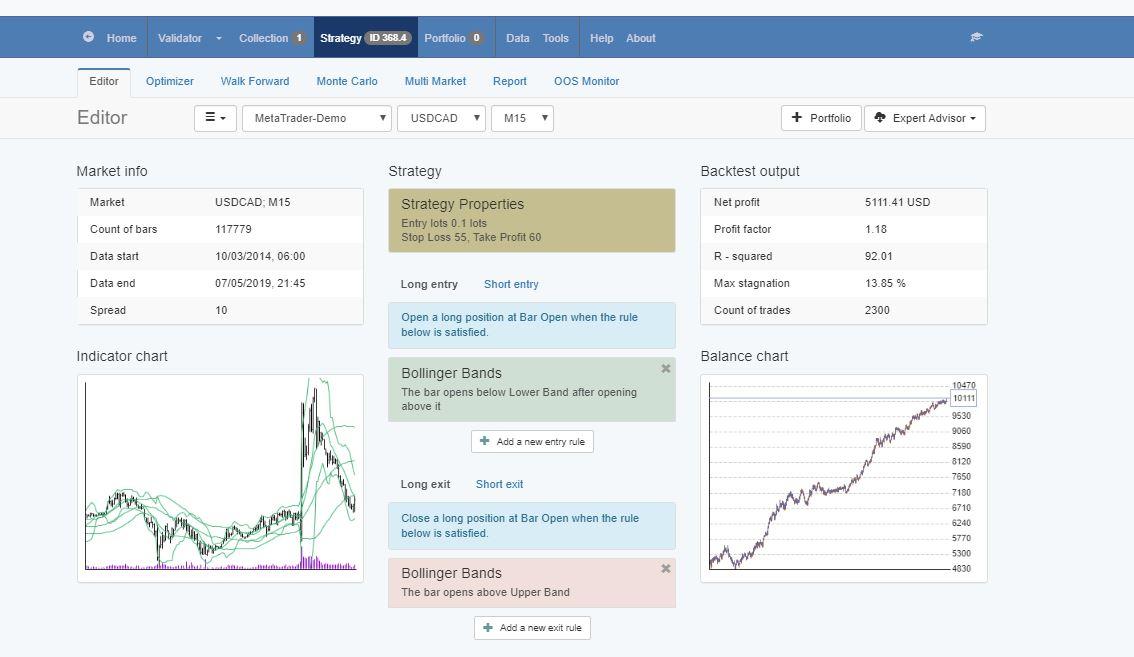Expand the dropdown caret next to Validator
The height and width of the screenshot is (657, 1134).
[218, 38]
